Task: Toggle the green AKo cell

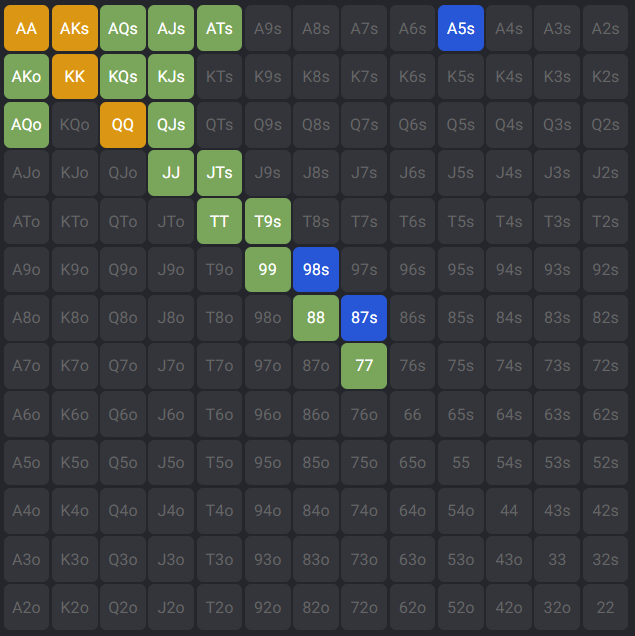Action: [26, 76]
